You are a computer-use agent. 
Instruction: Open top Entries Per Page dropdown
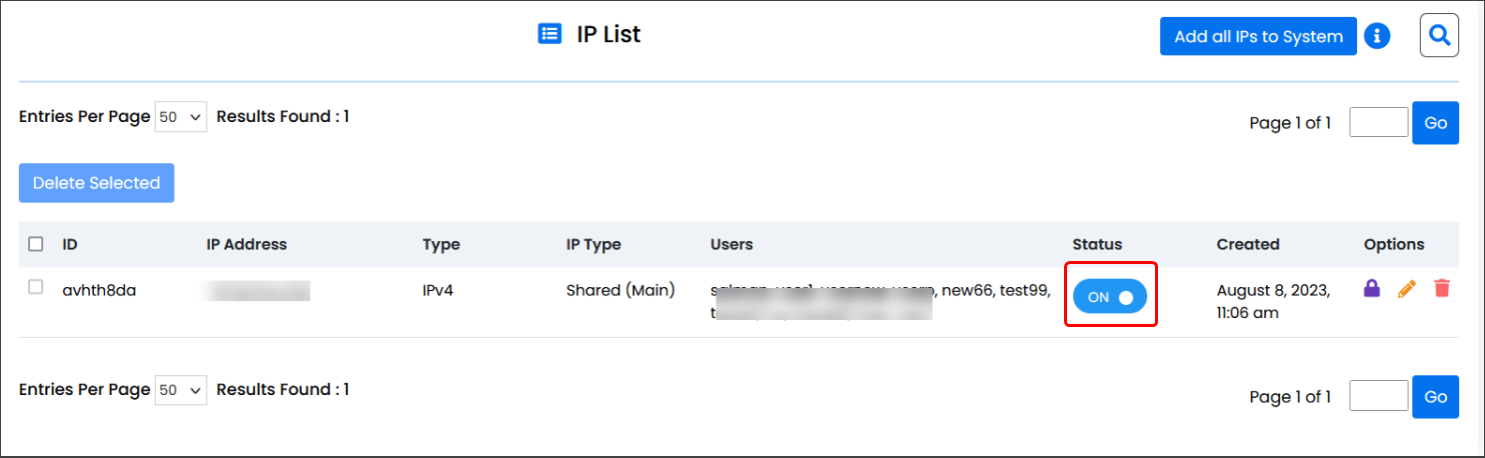181,117
